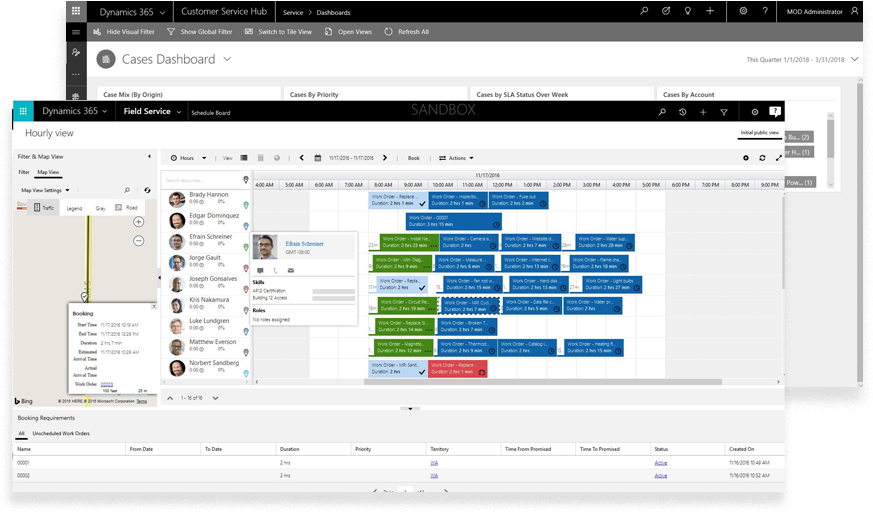Screen dimensions: 873x512
Task: Select the red Work Order booking block
Action: (x=458, y=368)
